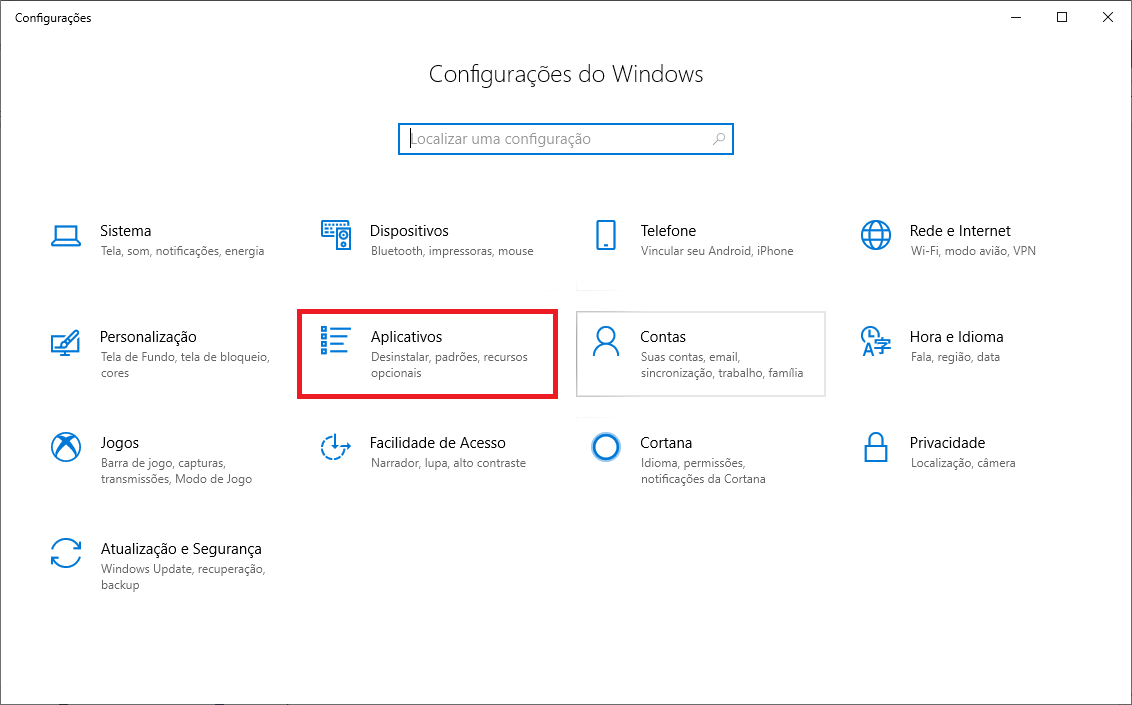
Task: Focus the Localizar uma configuração search box
Action: [x=555, y=139]
